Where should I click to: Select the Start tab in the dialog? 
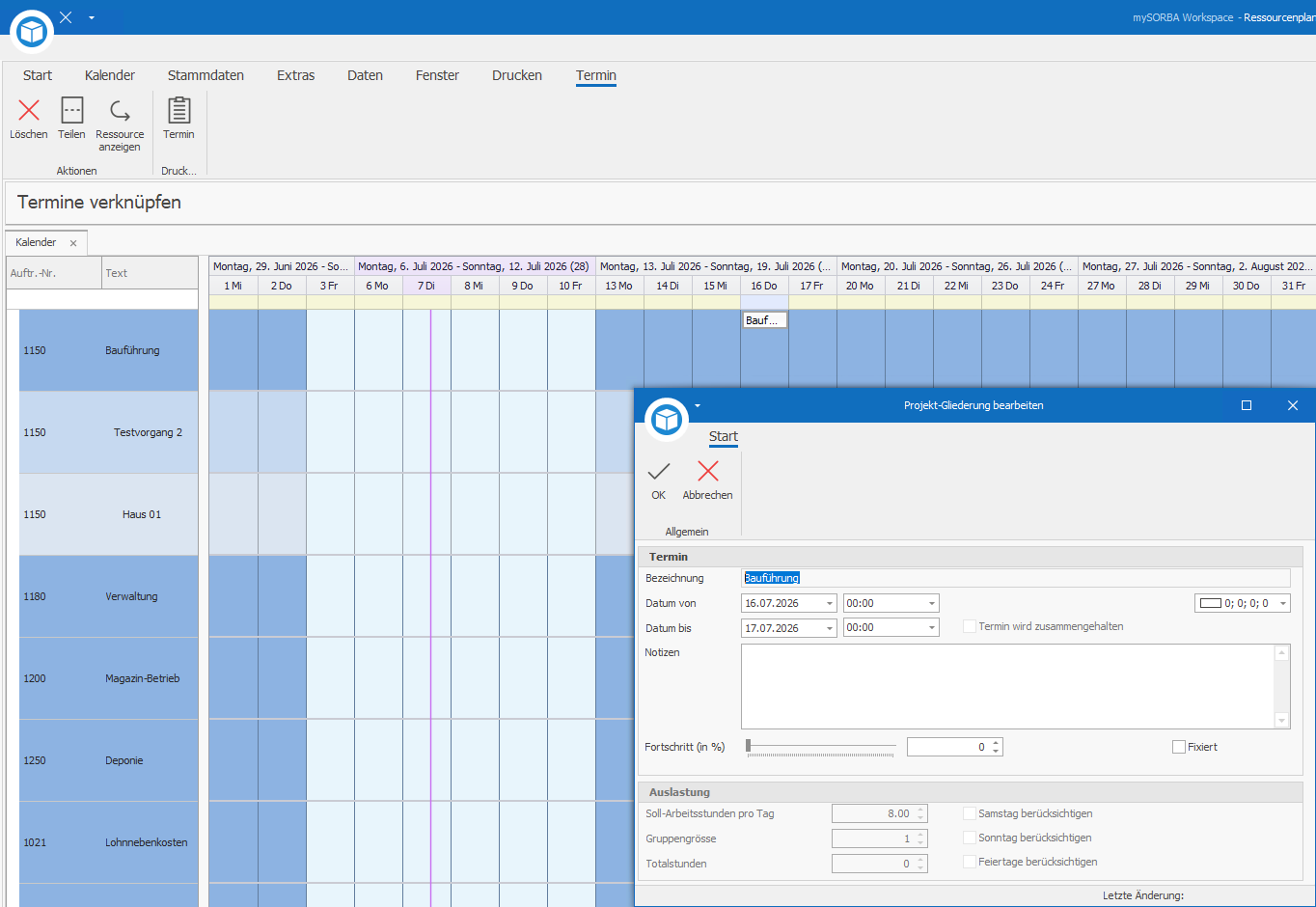pyautogui.click(x=724, y=436)
